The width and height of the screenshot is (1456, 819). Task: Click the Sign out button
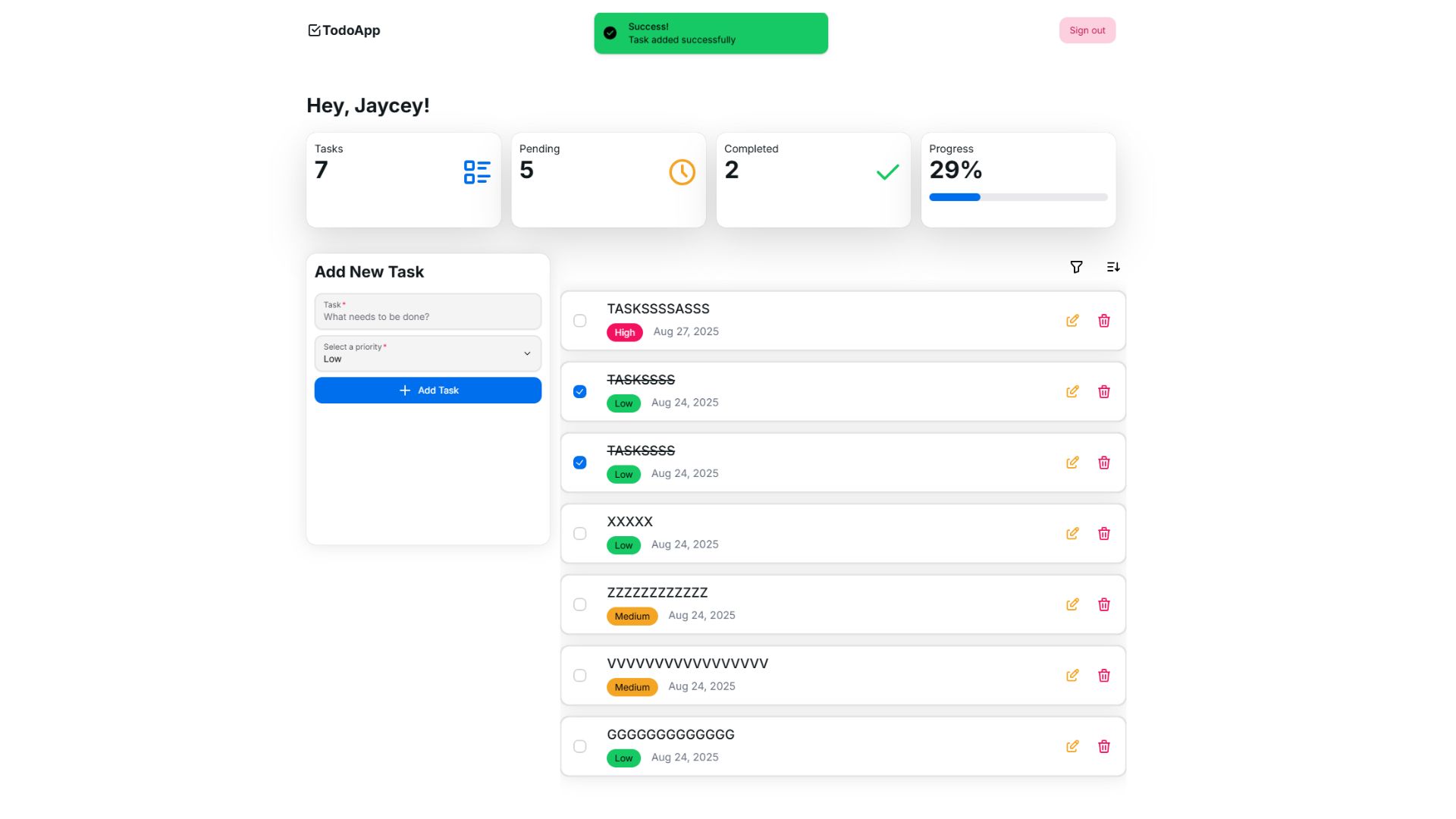(x=1087, y=30)
